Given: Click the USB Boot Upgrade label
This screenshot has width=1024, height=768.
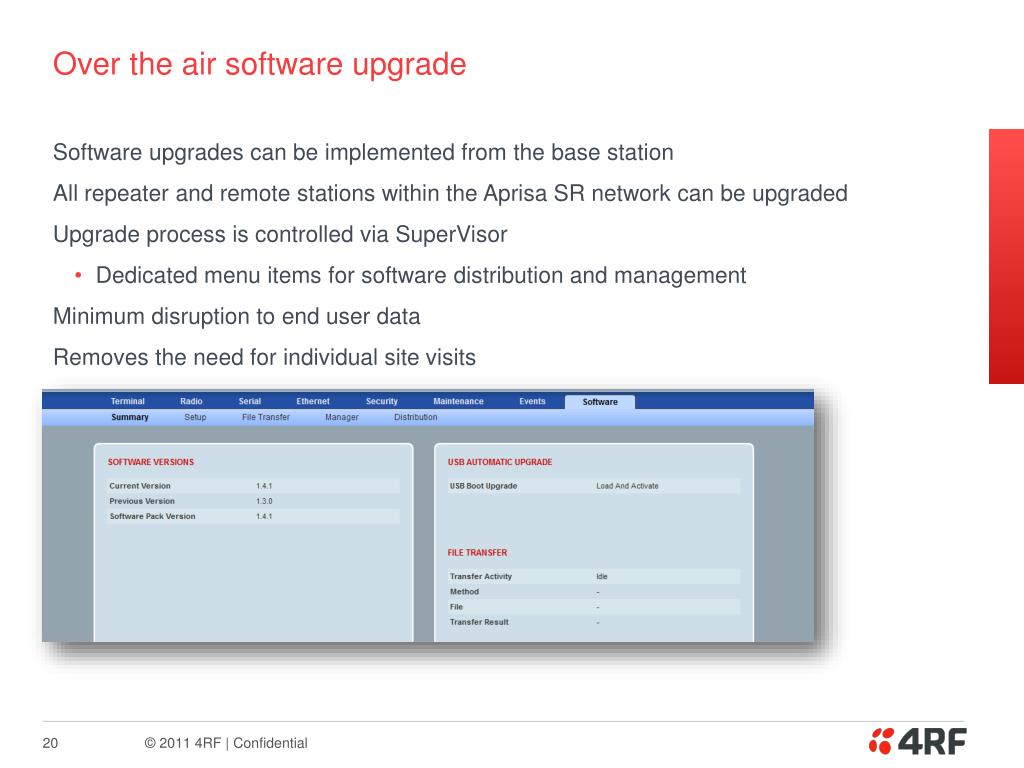Looking at the screenshot, I should 483,486.
